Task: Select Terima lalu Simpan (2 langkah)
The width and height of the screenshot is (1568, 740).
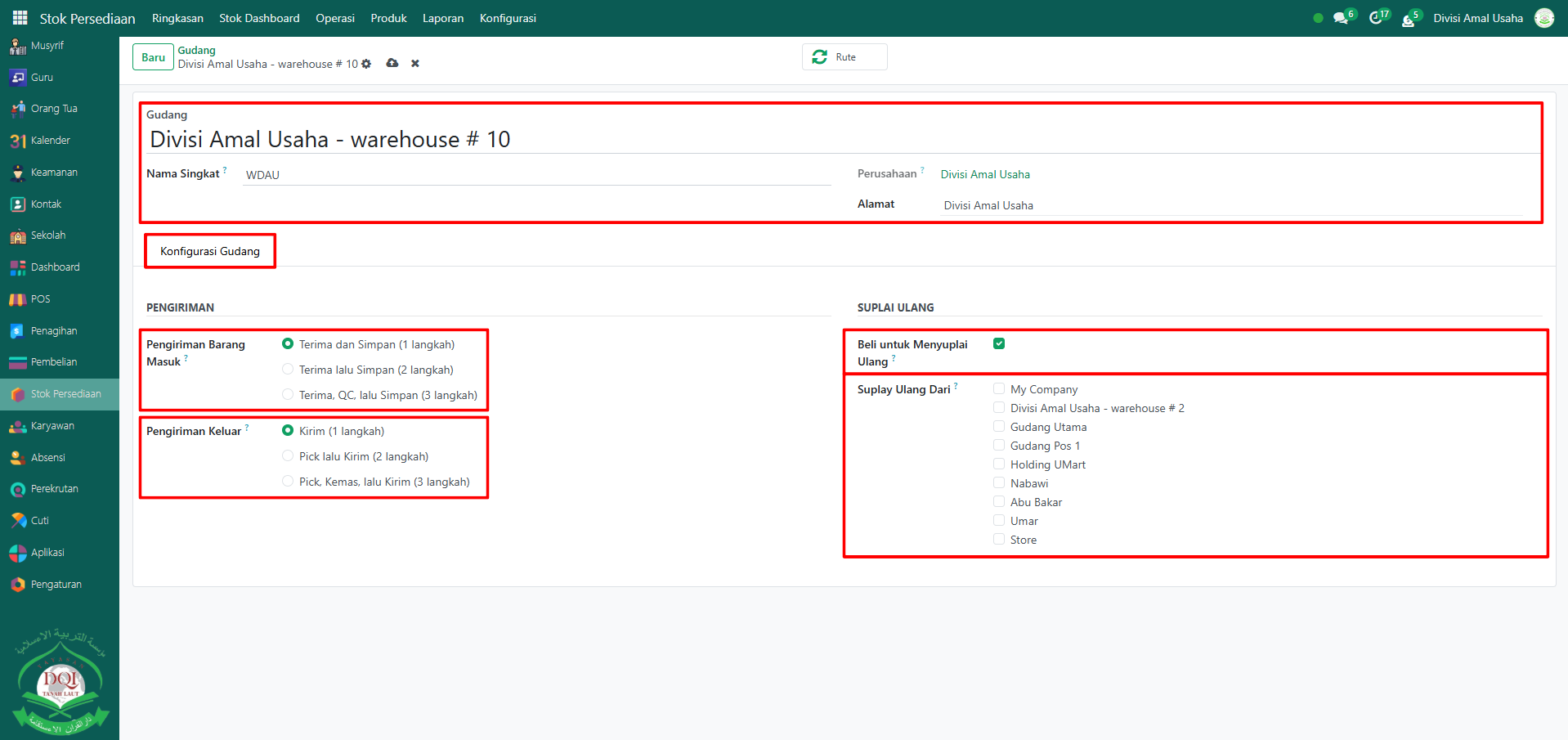Action: coord(288,370)
